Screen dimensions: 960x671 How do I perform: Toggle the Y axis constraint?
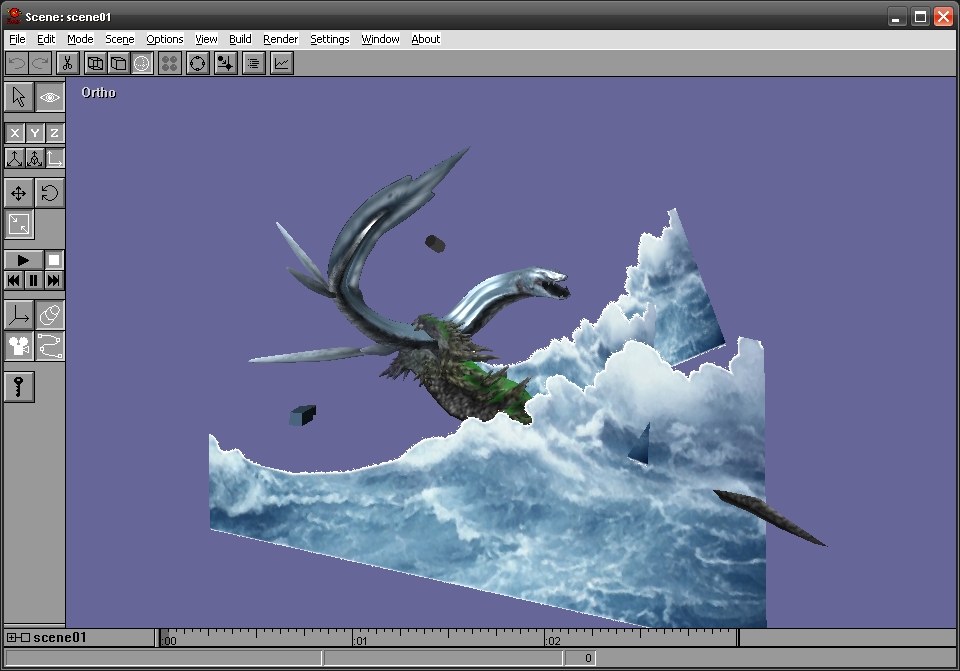(33, 131)
